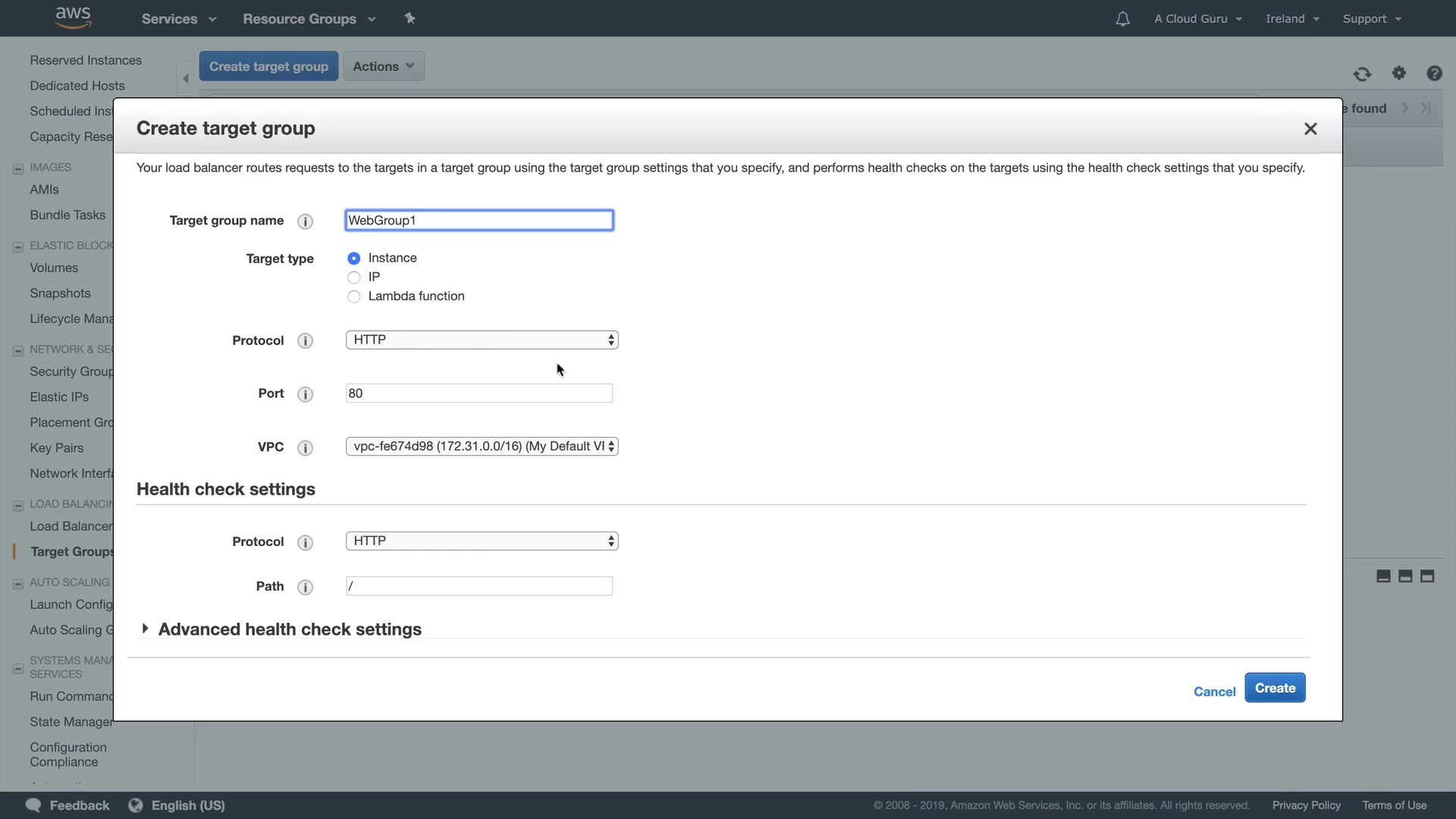
Task: Open the target group Protocol dropdown
Action: point(482,340)
